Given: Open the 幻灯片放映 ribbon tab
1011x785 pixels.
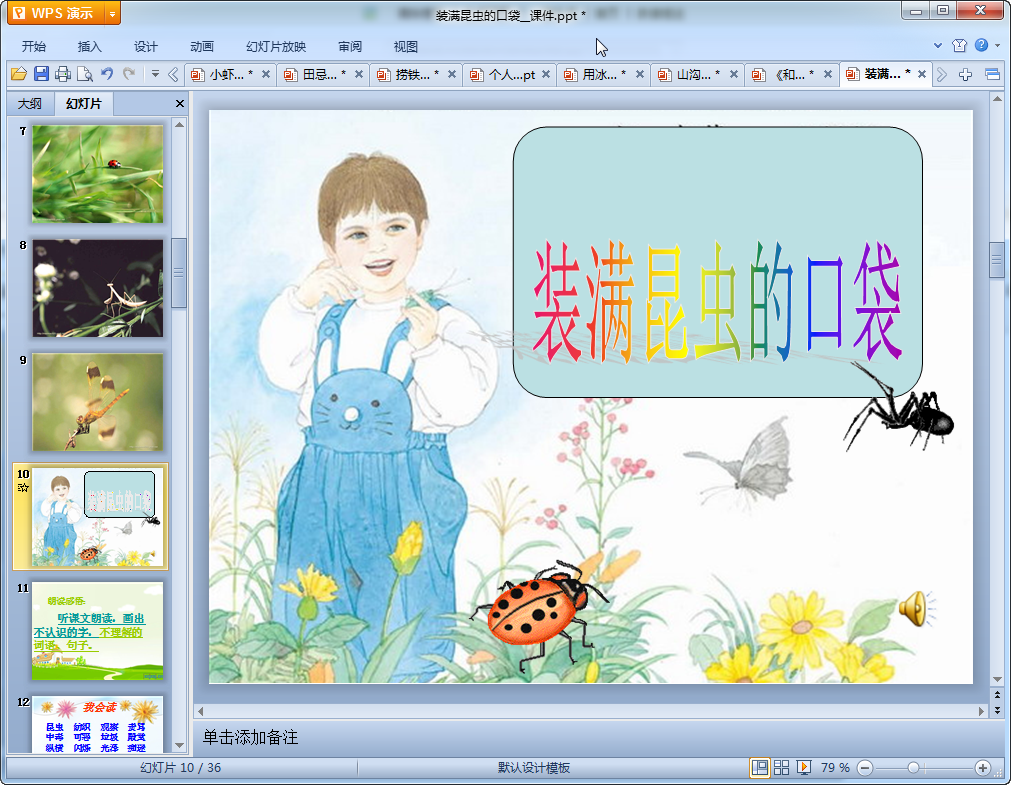Looking at the screenshot, I should (276, 46).
